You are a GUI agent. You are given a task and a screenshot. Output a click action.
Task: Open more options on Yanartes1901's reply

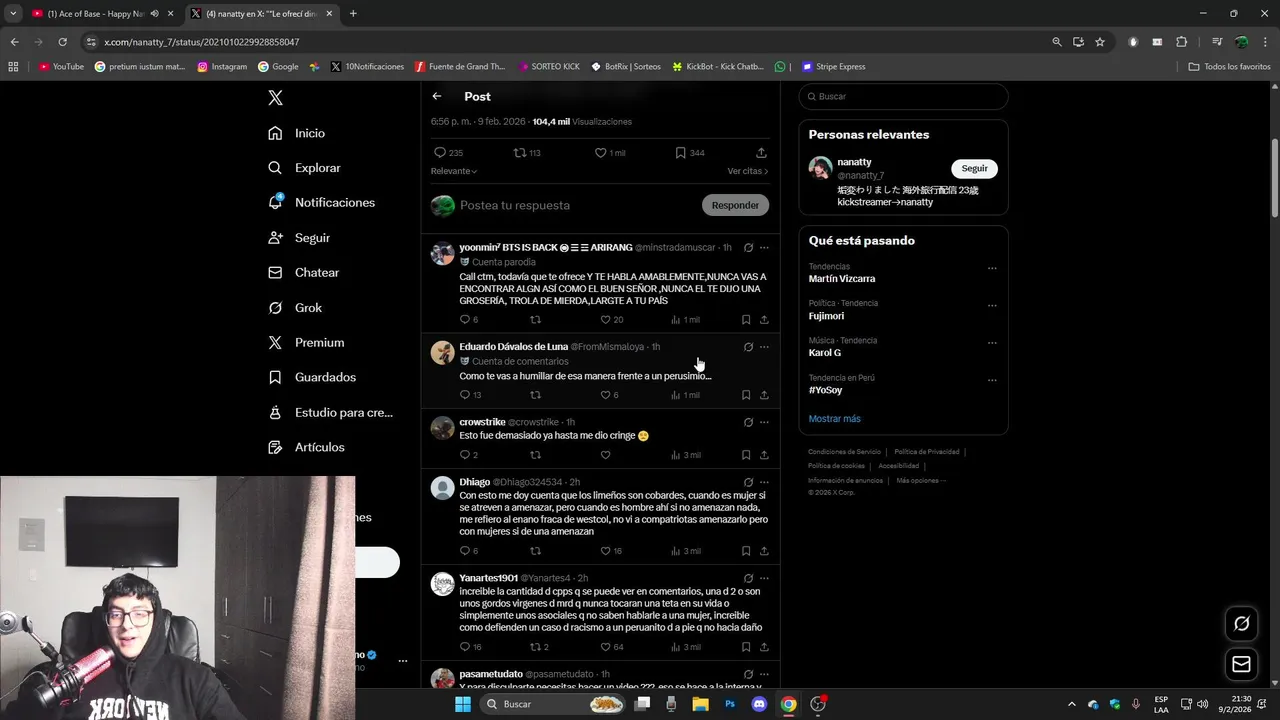[764, 578]
